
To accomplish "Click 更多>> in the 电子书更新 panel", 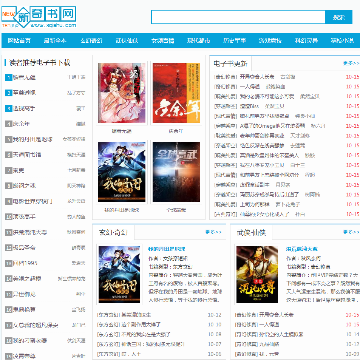I will (x=351, y=63).
